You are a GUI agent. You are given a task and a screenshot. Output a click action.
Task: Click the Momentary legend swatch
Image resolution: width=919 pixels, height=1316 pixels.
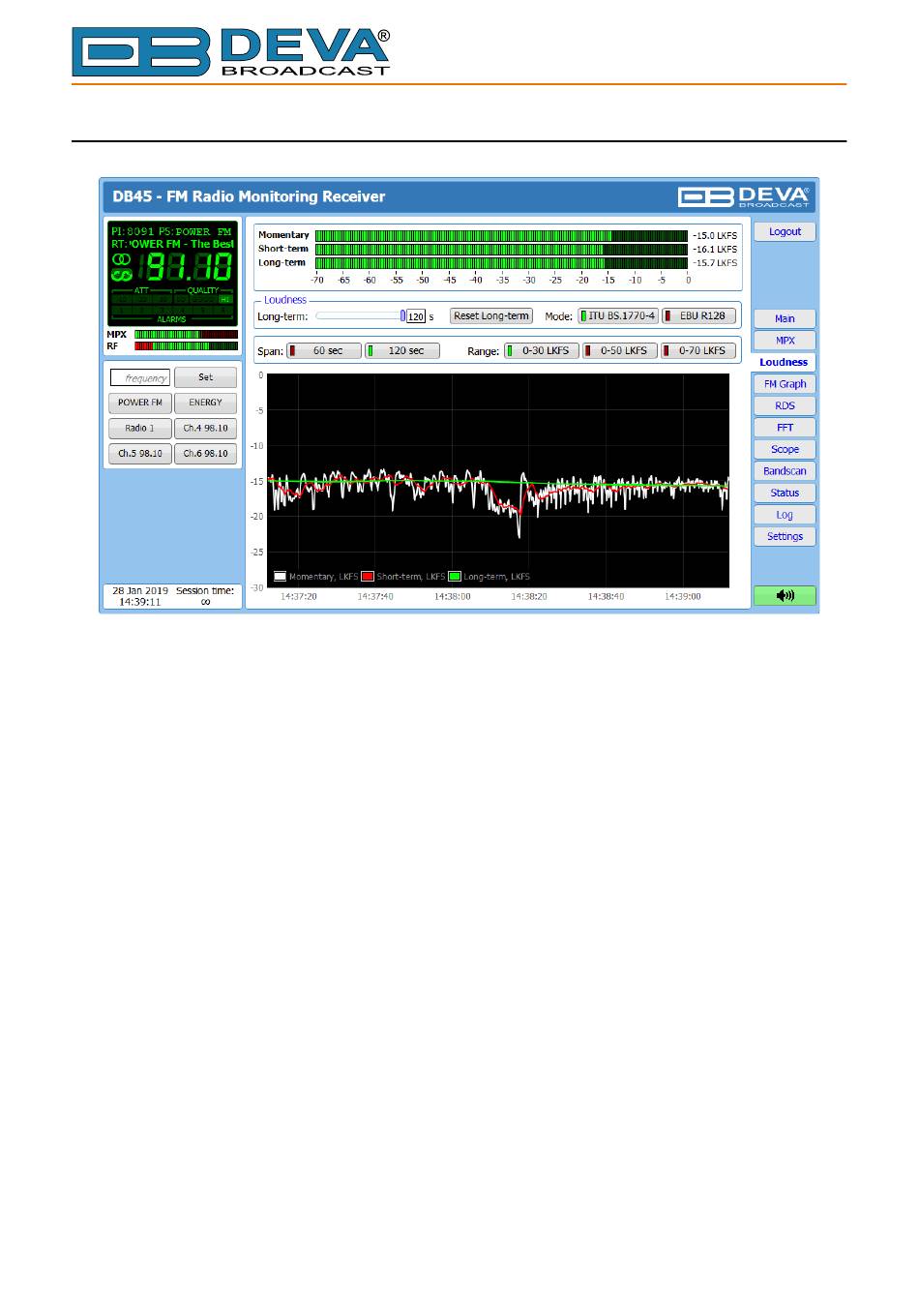pos(281,577)
